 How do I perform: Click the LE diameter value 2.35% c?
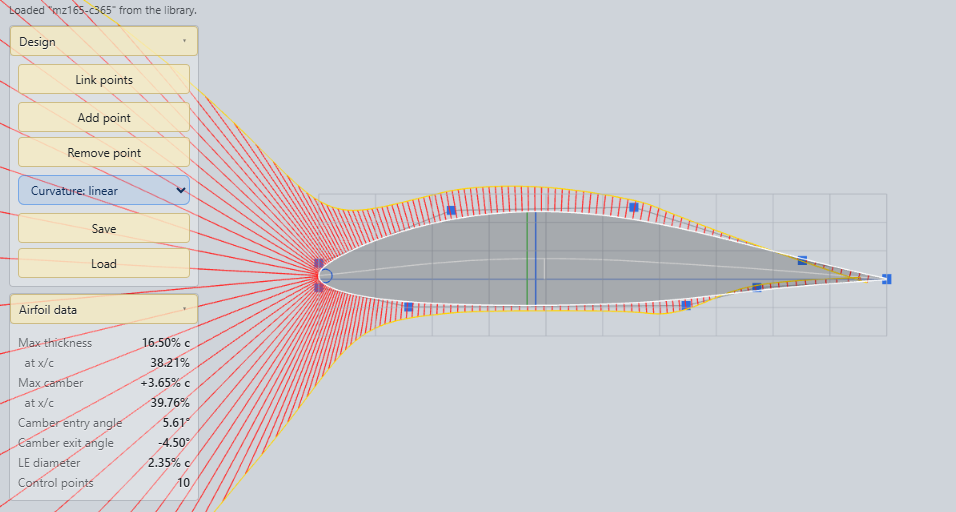(x=169, y=463)
